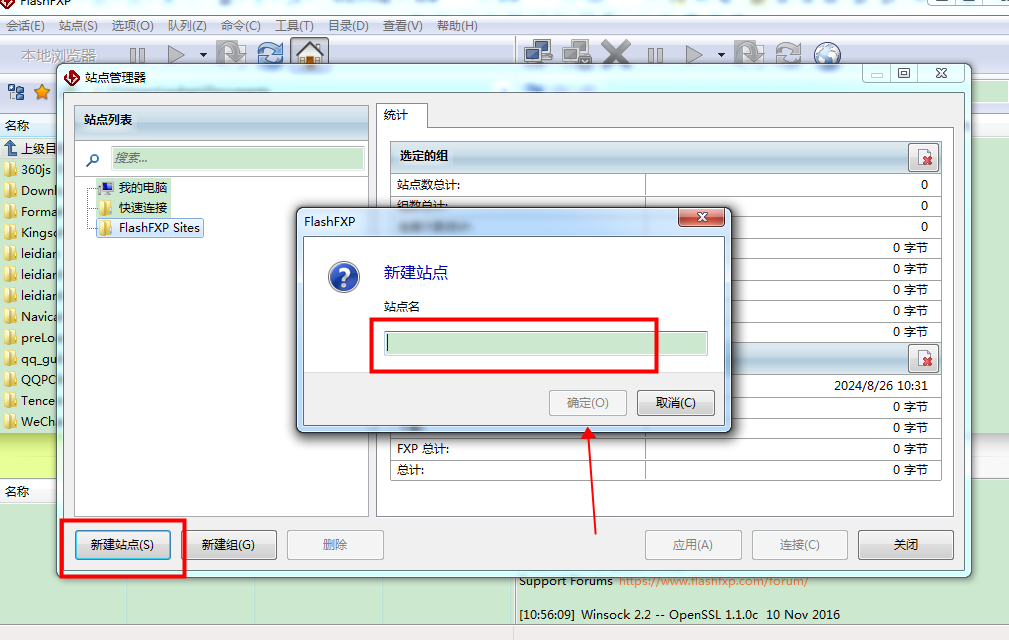Click the 站点名 text field
Viewport: 1009px width, 640px height.
pos(546,343)
